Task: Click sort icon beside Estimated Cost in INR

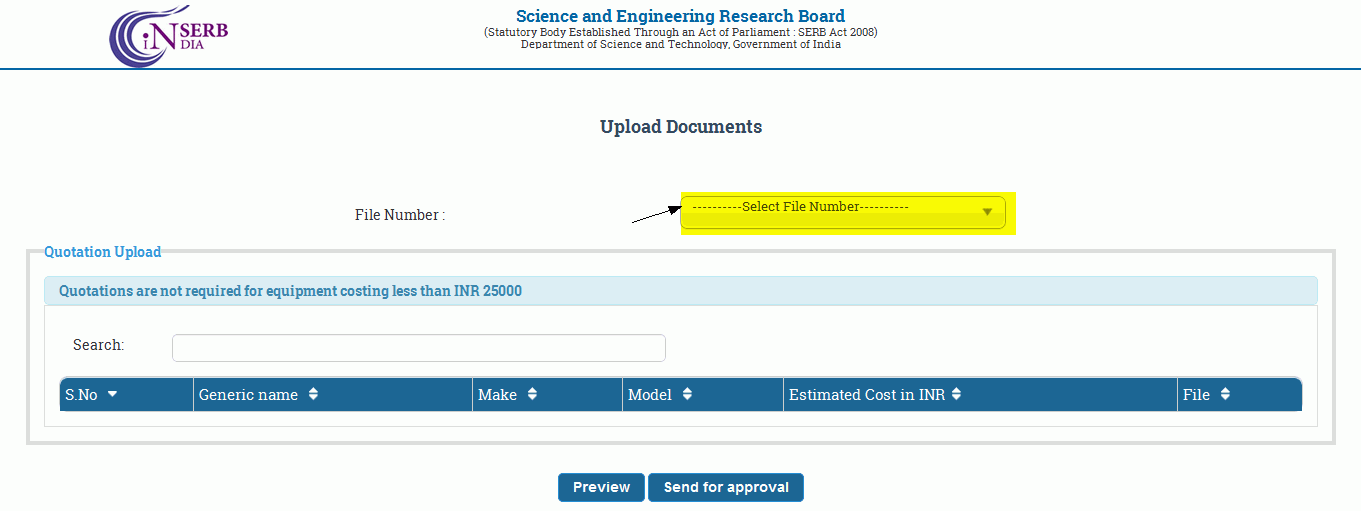Action: tap(956, 395)
